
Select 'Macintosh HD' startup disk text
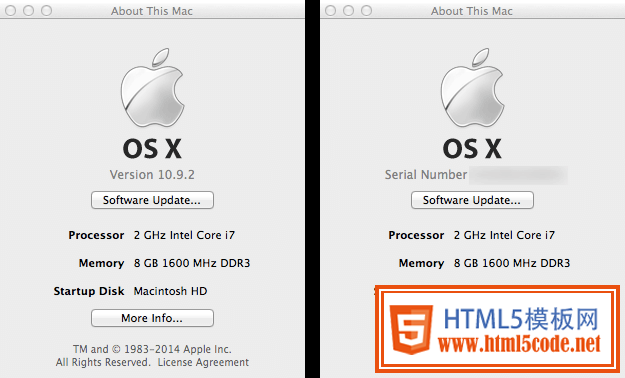click(x=171, y=291)
